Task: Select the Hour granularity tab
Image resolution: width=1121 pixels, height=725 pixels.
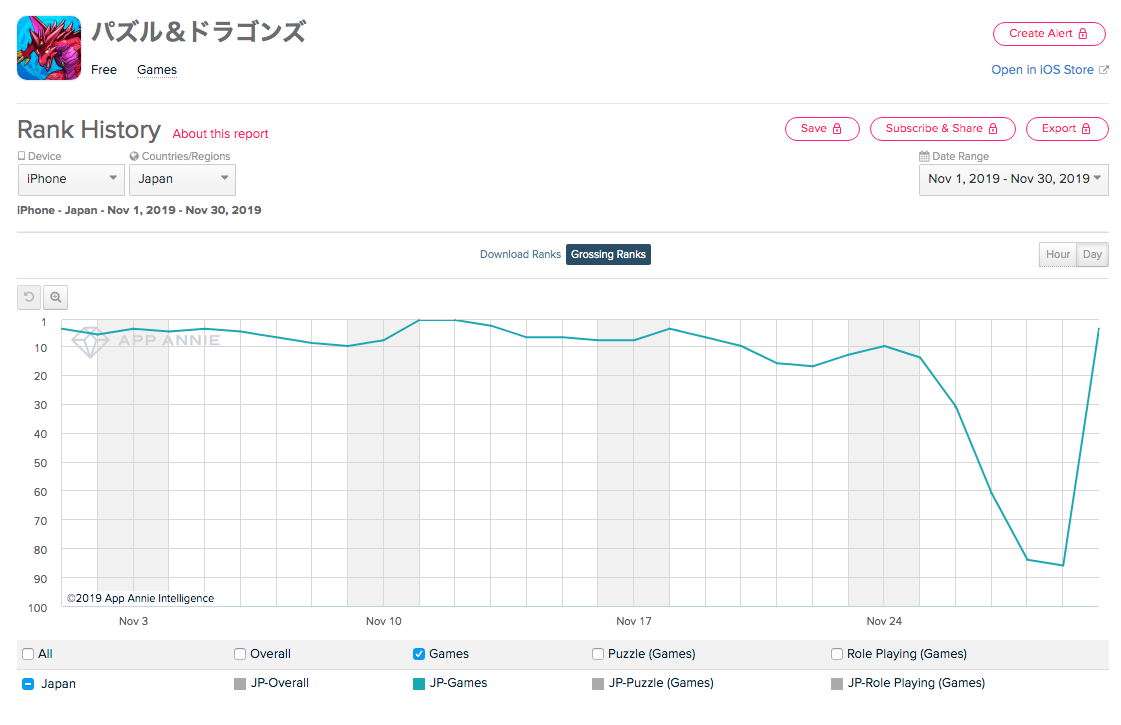Action: pos(1057,255)
